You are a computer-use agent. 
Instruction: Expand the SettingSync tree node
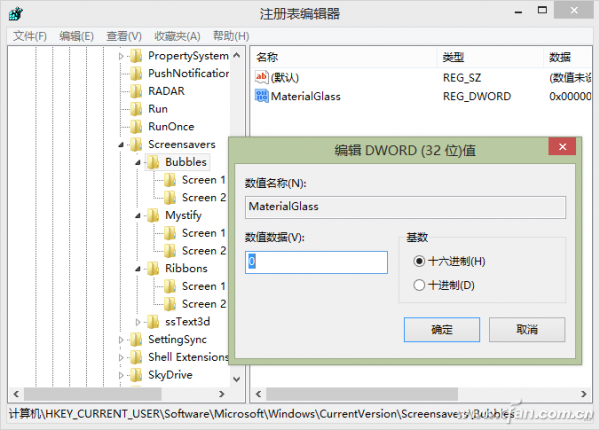[121, 340]
